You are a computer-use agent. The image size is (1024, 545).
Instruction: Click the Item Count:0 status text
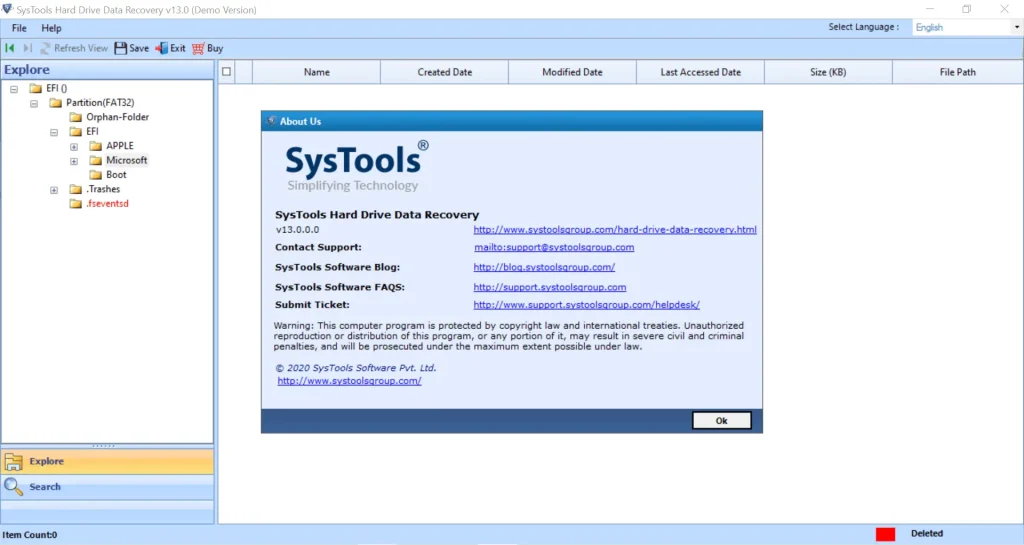pyautogui.click(x=29, y=535)
